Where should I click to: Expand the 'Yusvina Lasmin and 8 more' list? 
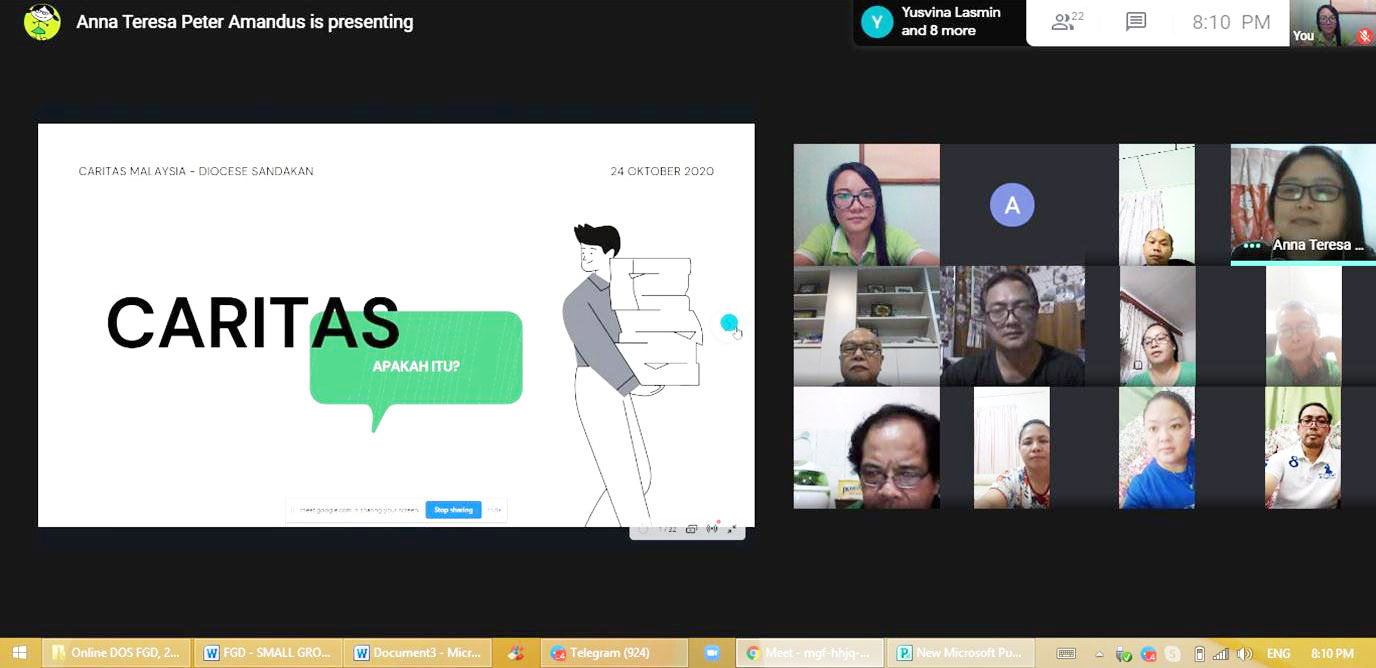coord(938,22)
